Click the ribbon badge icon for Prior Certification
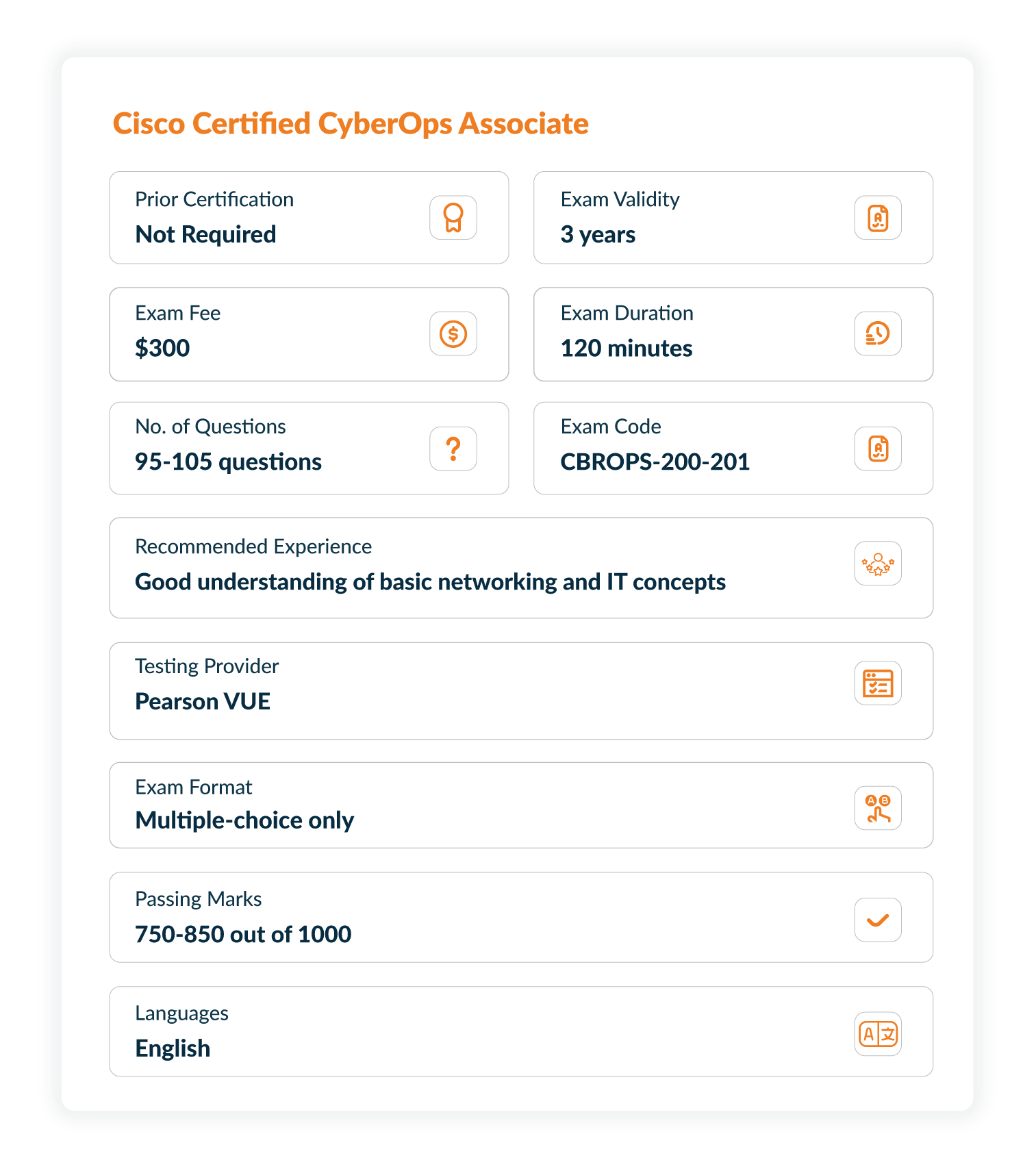This screenshot has height=1160, width=1036. tap(453, 218)
